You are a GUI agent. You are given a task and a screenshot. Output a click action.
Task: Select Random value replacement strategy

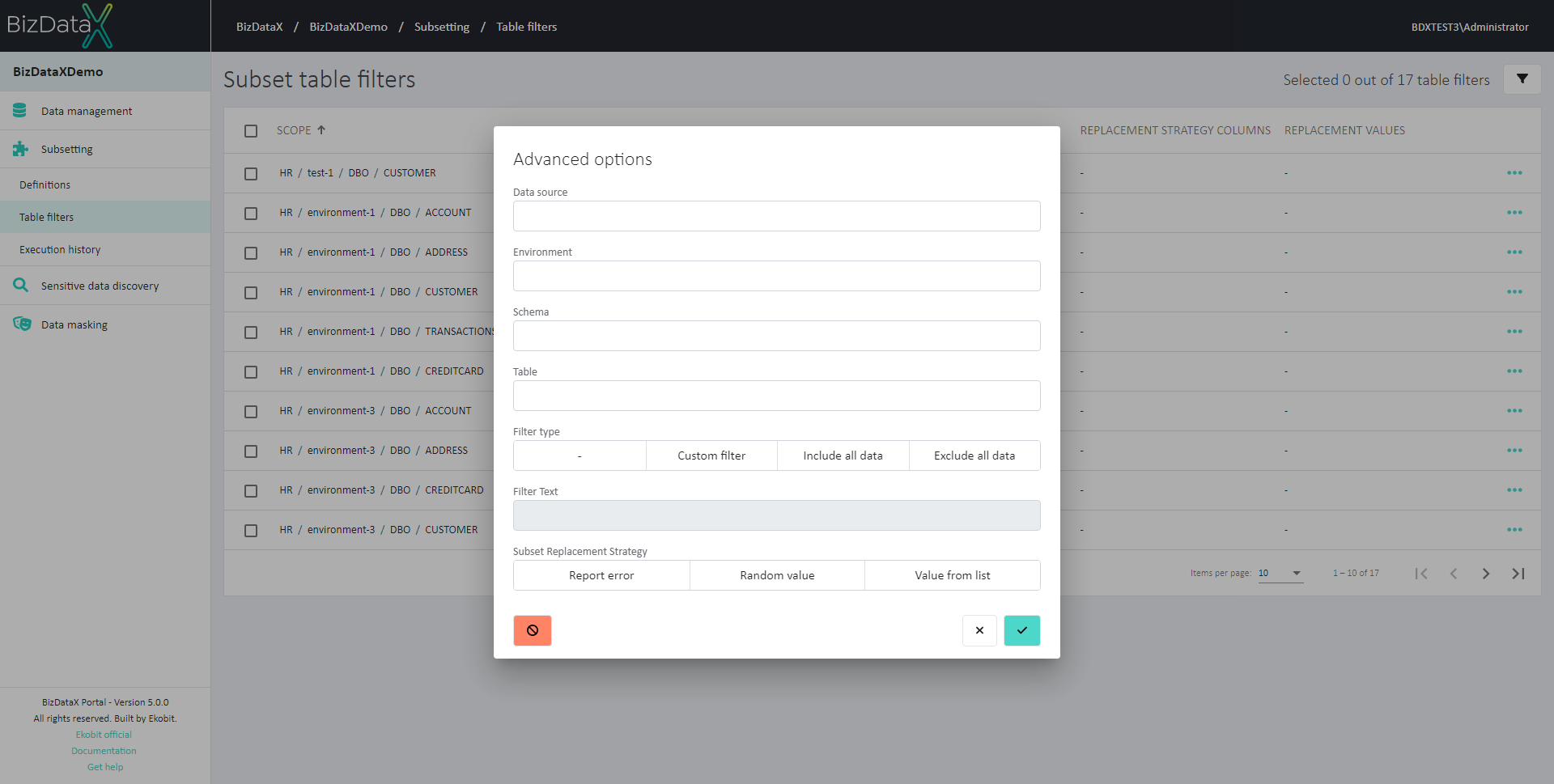[x=777, y=575]
